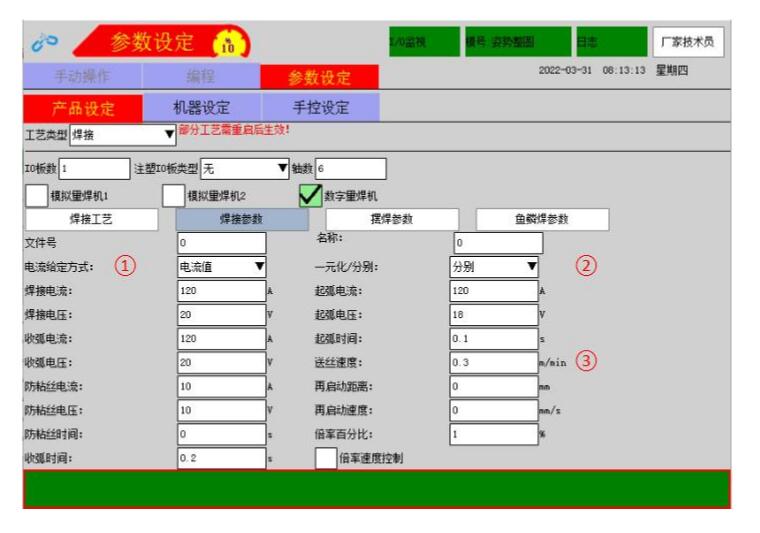Select the red 参数设定 main tab
The image size is (760, 533).
[x=319, y=77]
